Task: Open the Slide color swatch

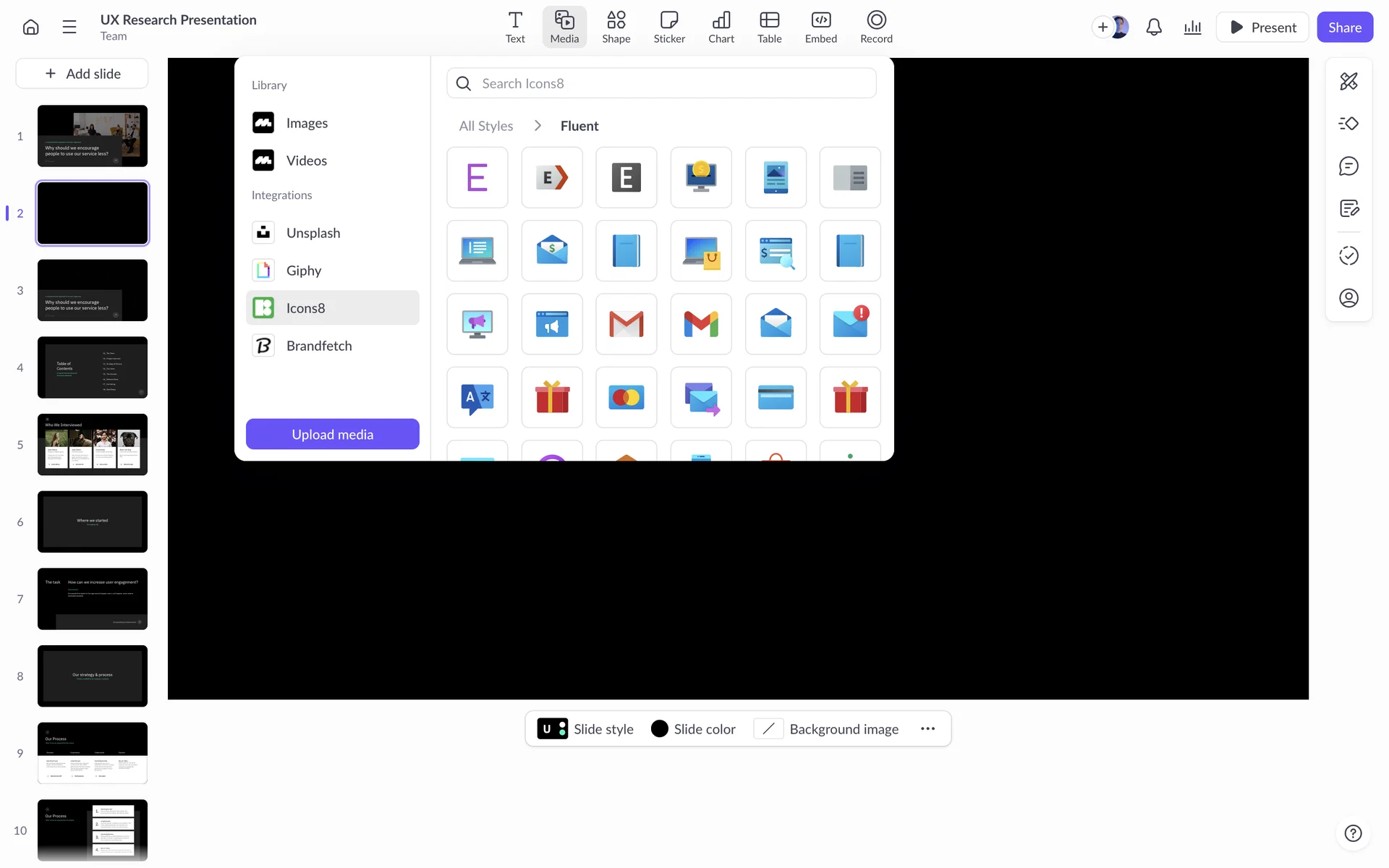Action: [x=659, y=729]
